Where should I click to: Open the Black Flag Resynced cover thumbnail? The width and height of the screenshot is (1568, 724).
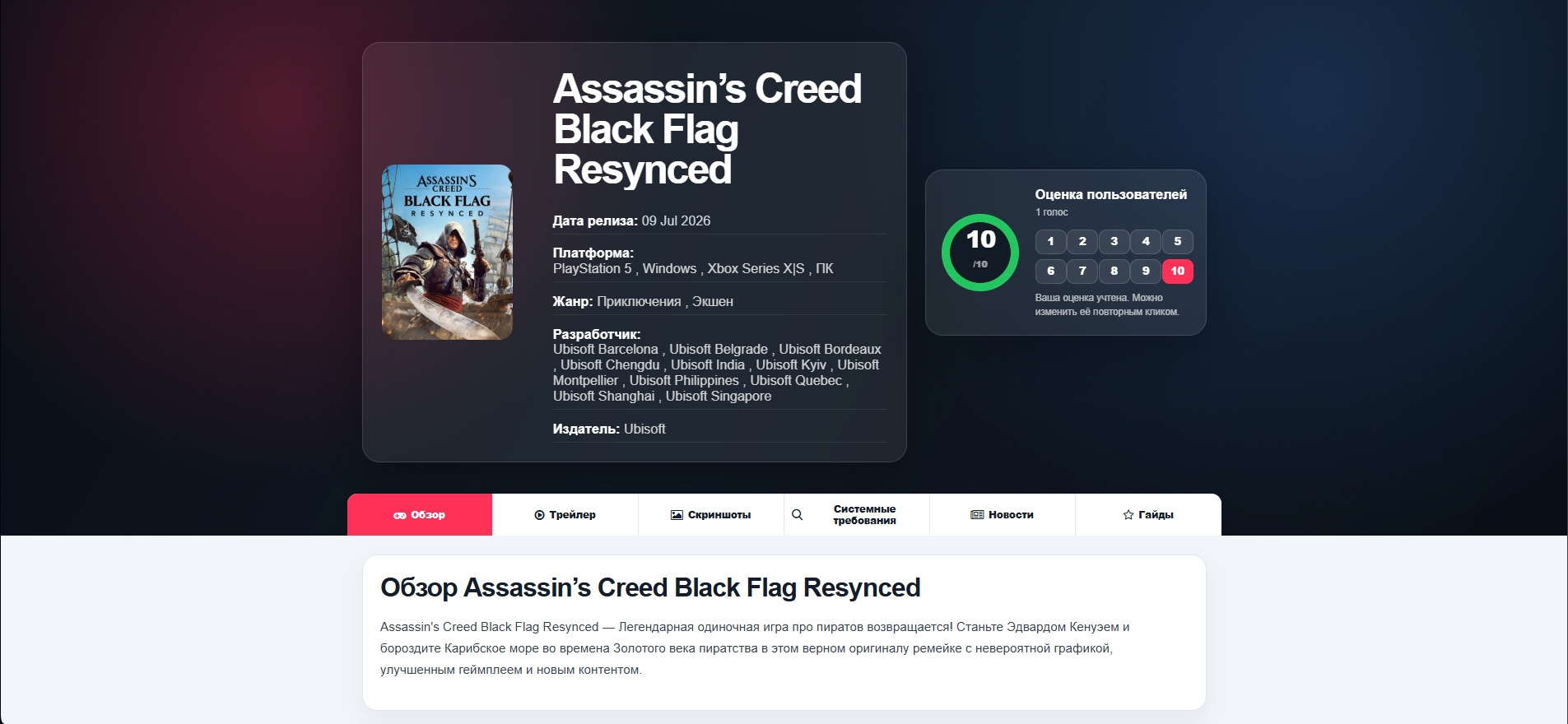(x=447, y=252)
